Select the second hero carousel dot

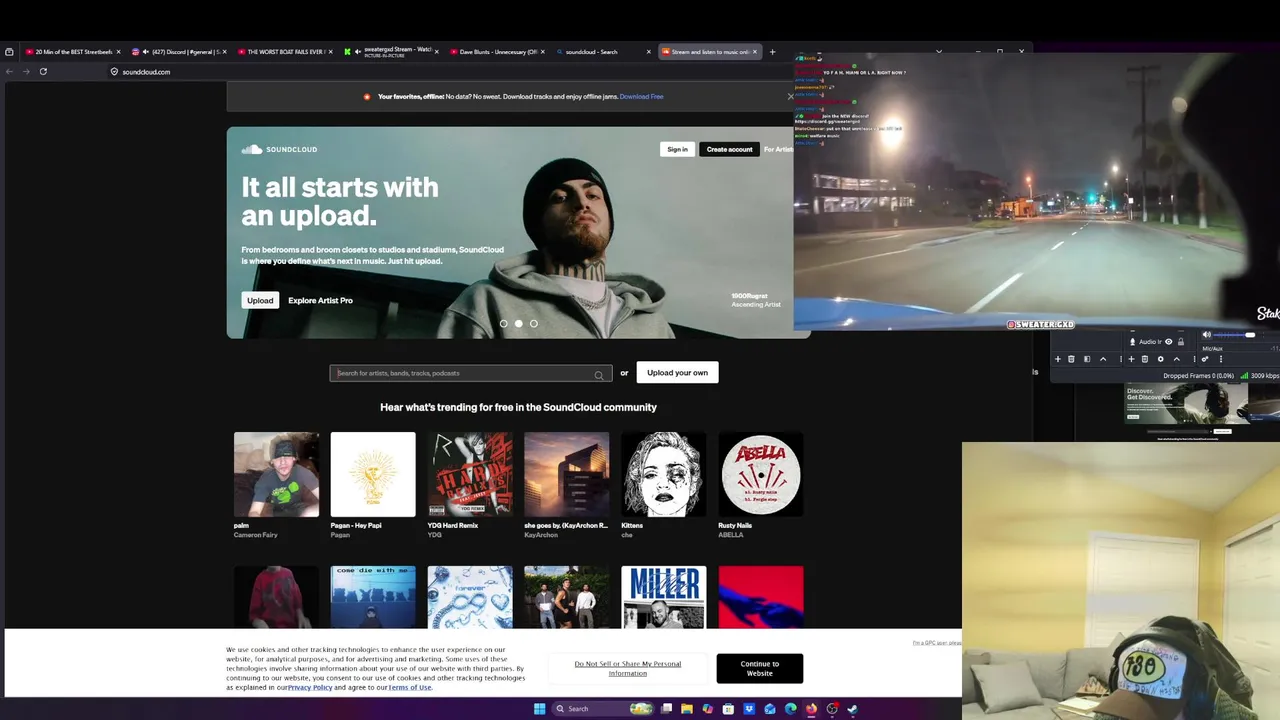518,324
